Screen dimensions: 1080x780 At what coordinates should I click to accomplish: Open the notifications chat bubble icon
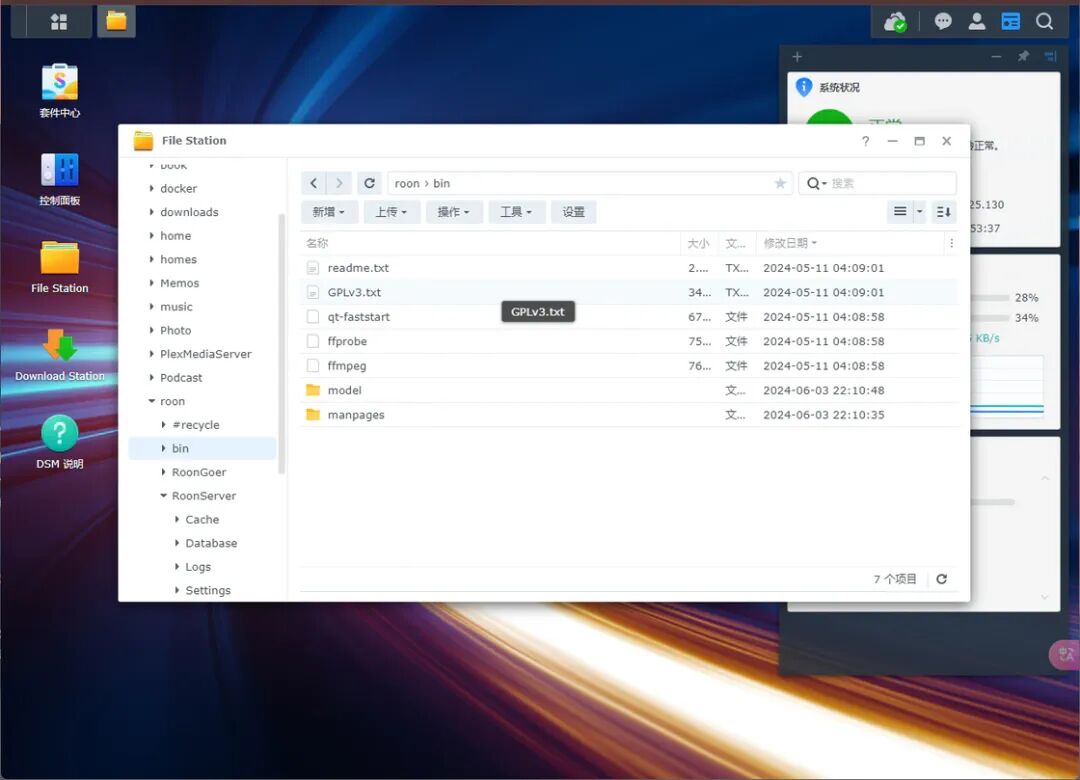click(x=943, y=22)
